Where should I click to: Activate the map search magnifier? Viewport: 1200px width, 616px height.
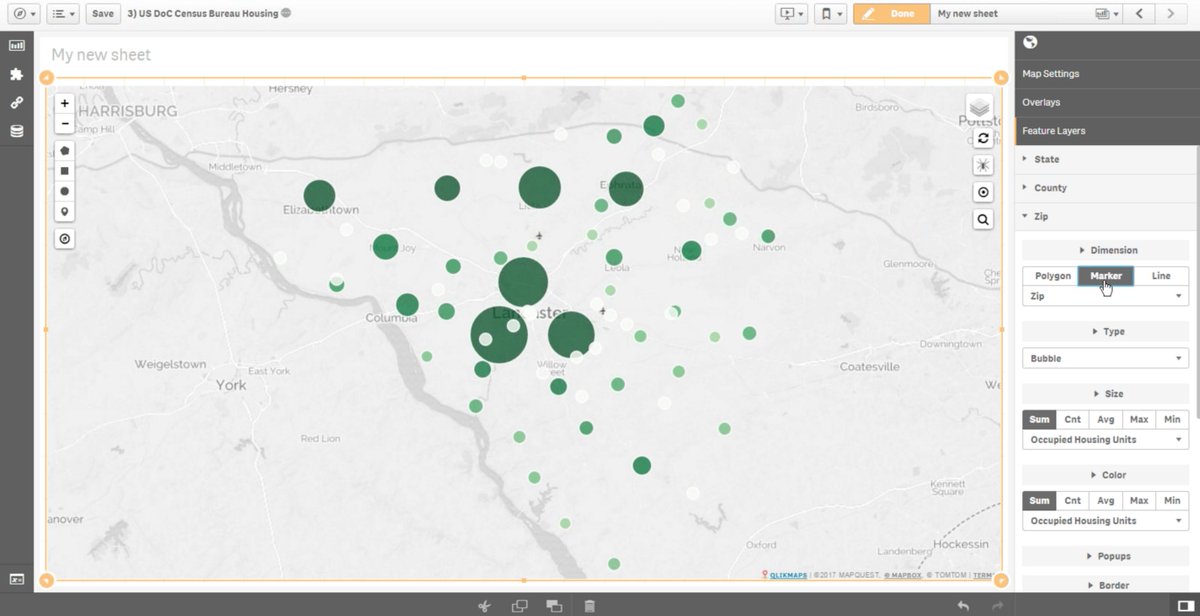[x=982, y=218]
